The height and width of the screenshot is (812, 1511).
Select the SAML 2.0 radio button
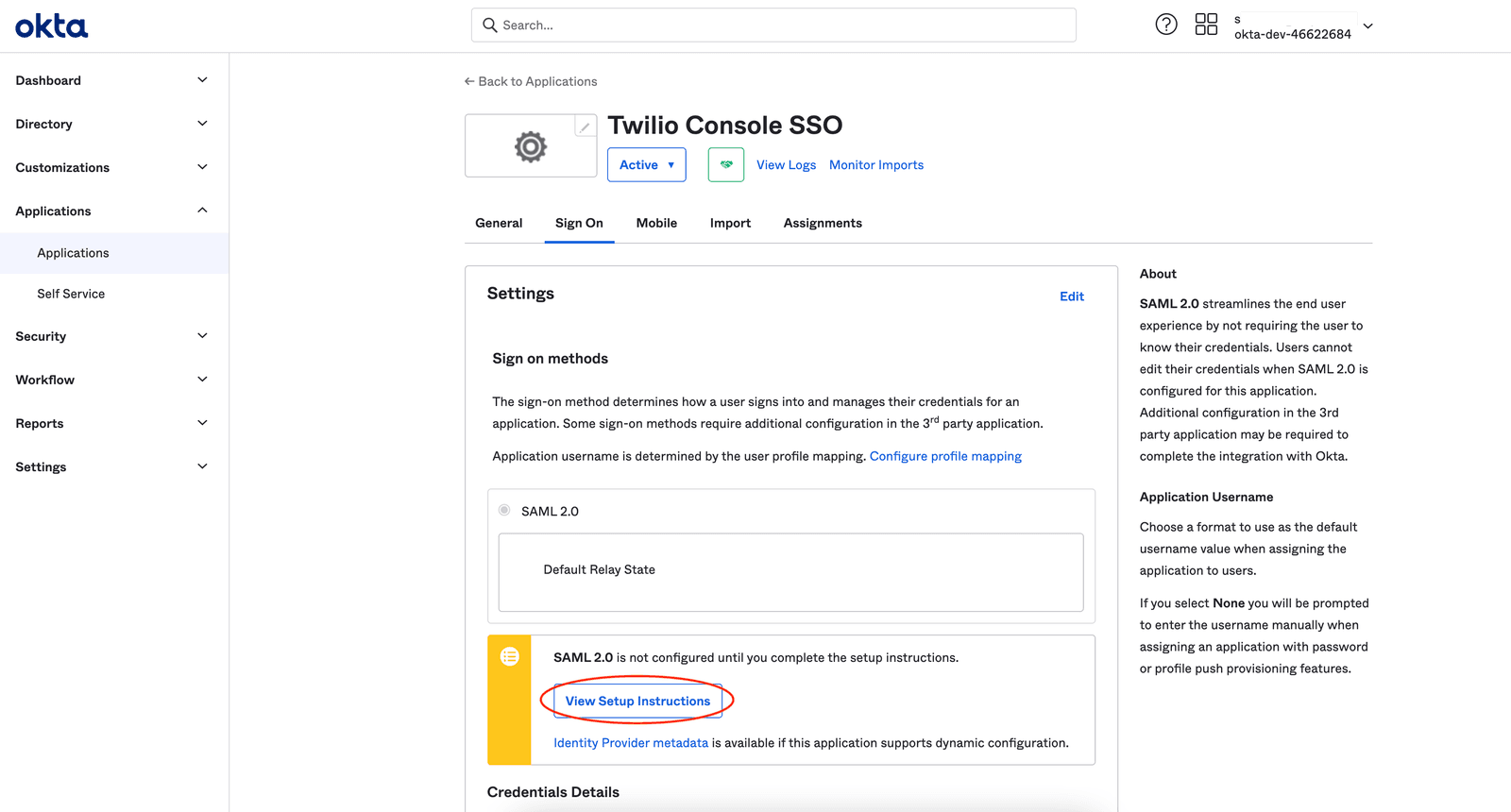click(x=504, y=510)
